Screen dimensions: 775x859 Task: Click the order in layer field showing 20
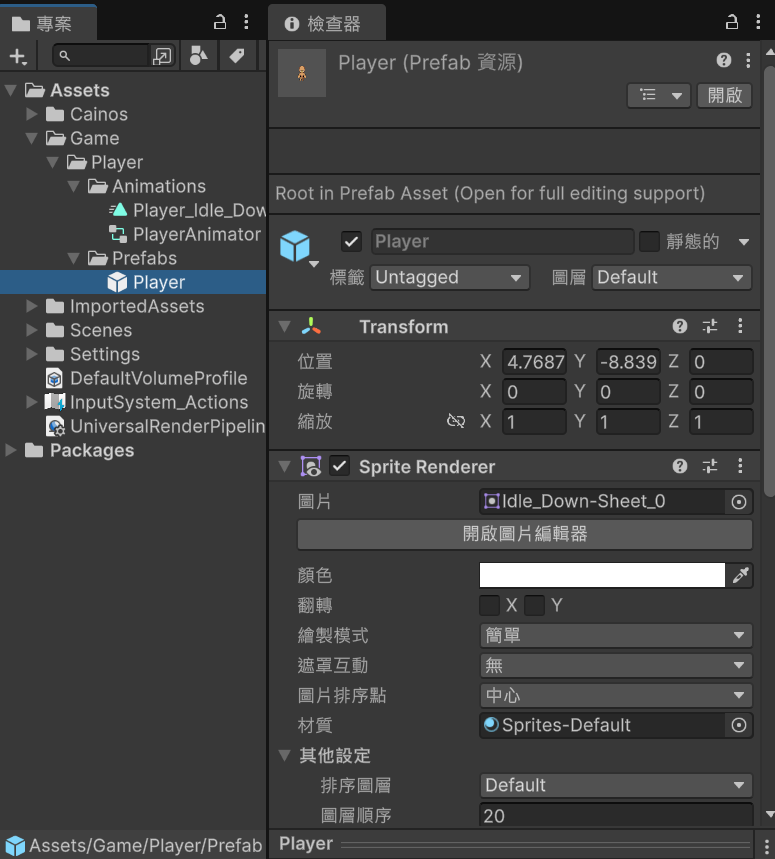tap(616, 815)
